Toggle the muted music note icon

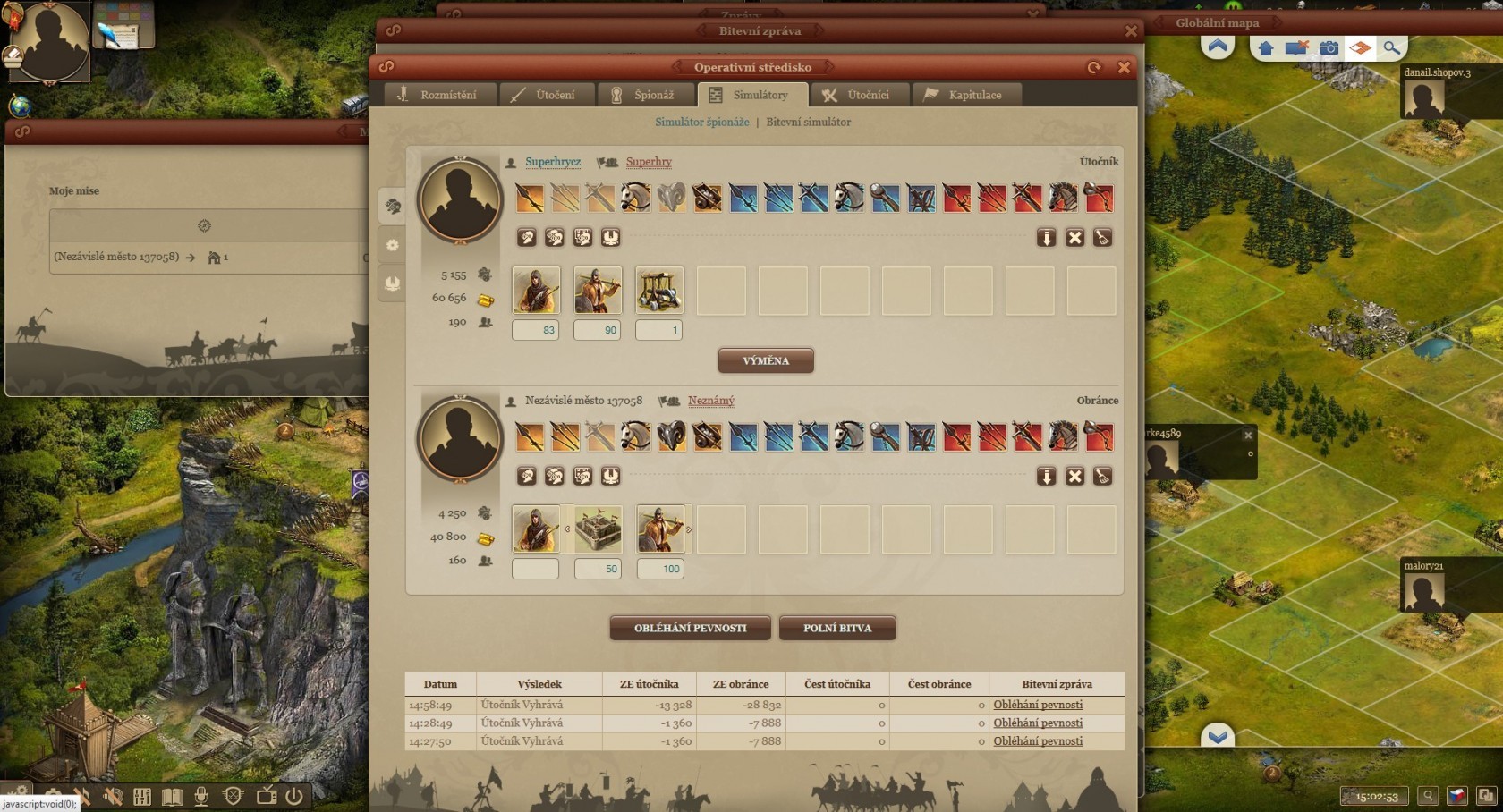(x=82, y=796)
